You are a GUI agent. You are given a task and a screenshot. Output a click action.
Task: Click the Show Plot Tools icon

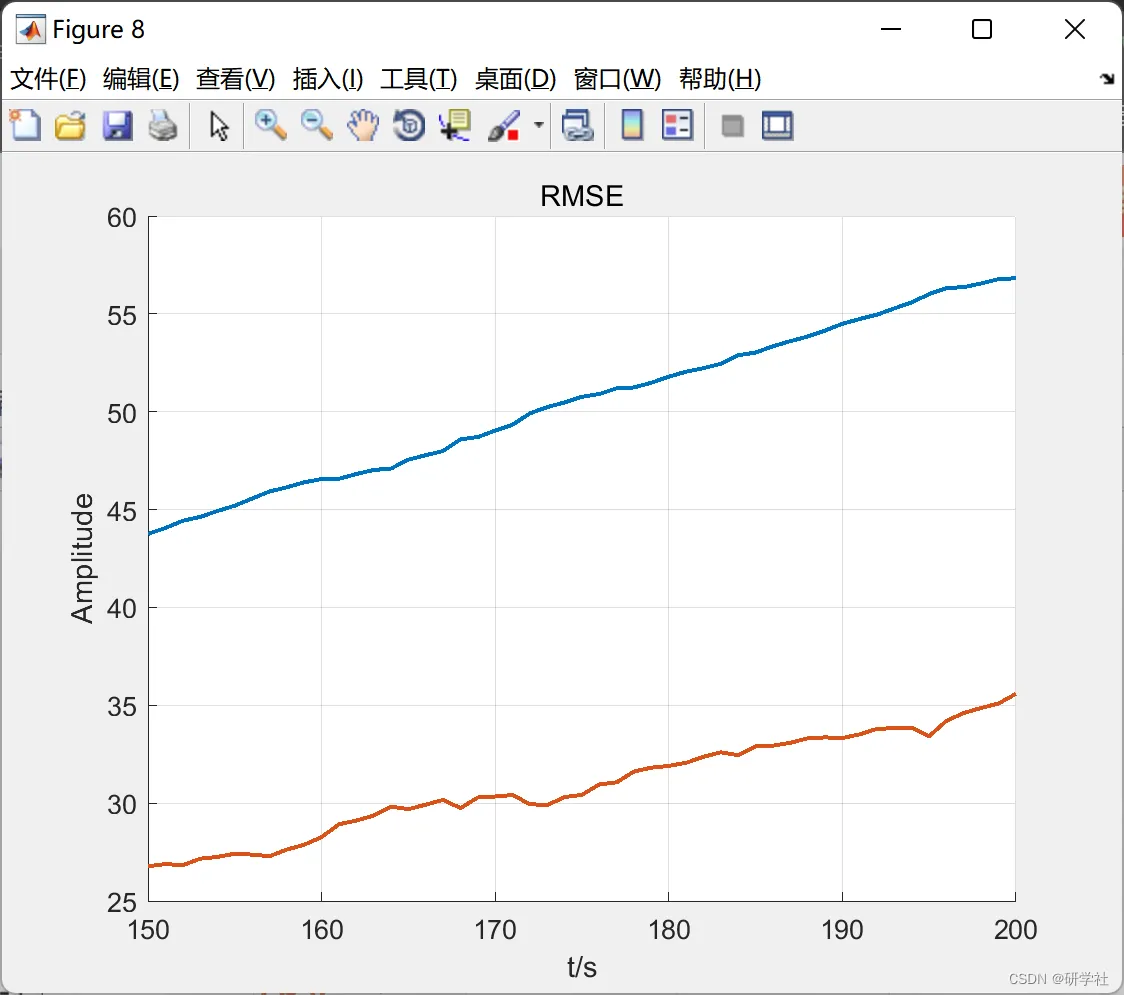[778, 125]
